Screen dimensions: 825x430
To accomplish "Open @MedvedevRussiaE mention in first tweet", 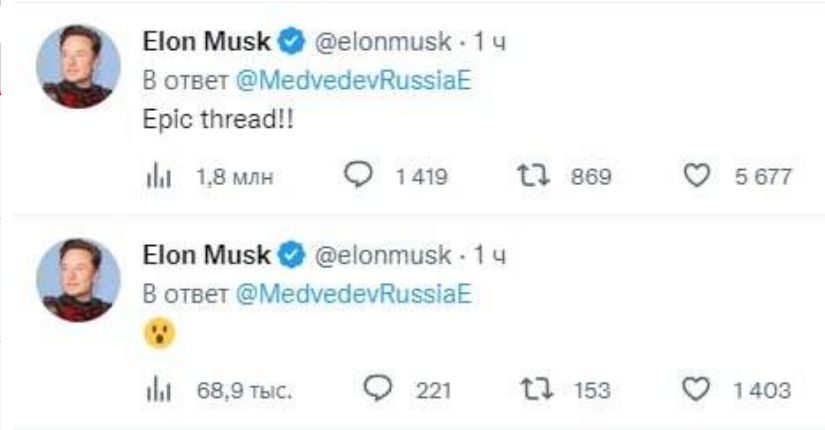I will click(x=357, y=82).
